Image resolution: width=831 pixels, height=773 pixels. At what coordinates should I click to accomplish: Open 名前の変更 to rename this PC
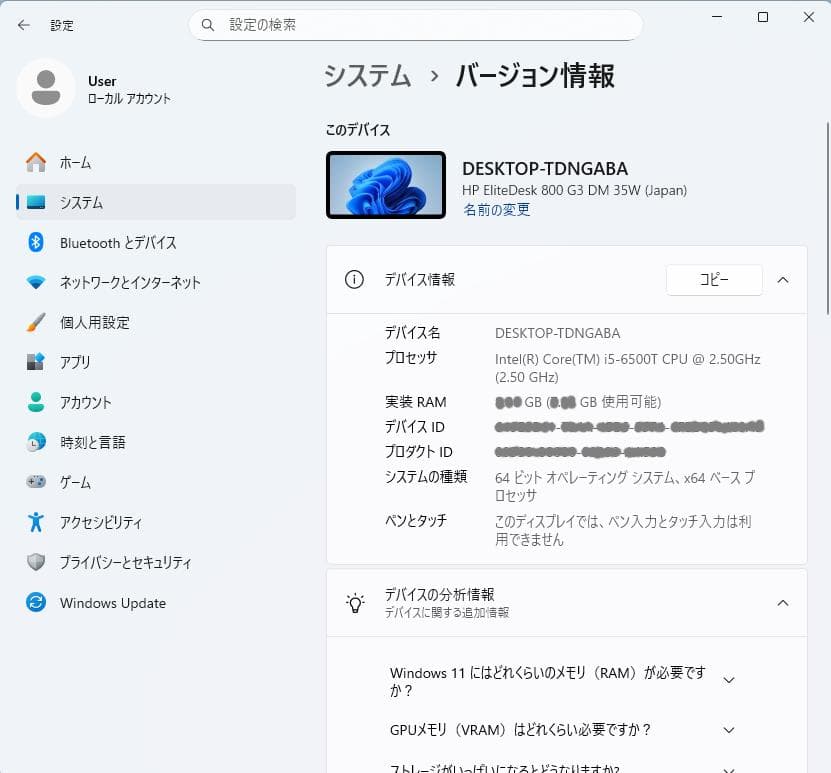click(x=496, y=211)
